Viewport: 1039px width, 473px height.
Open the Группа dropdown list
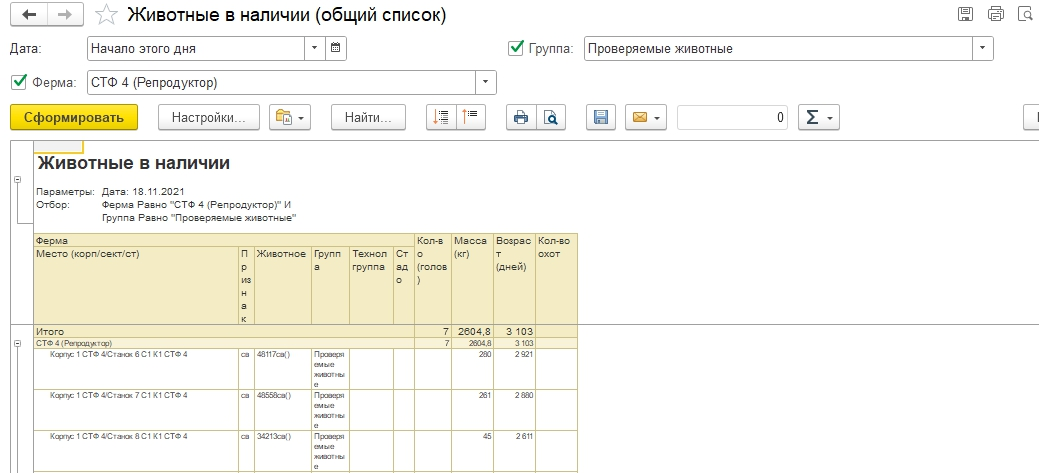point(983,47)
